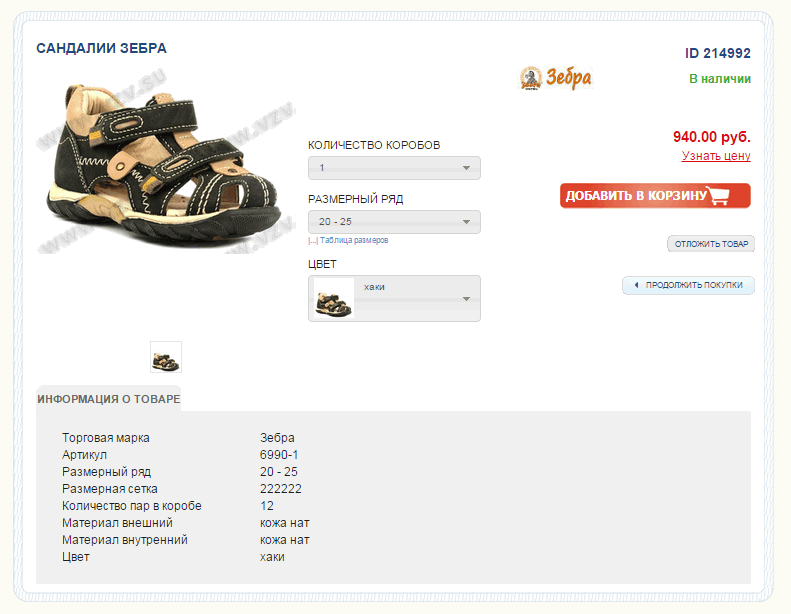Click the bracket icon before Таблица размеров

(x=312, y=241)
